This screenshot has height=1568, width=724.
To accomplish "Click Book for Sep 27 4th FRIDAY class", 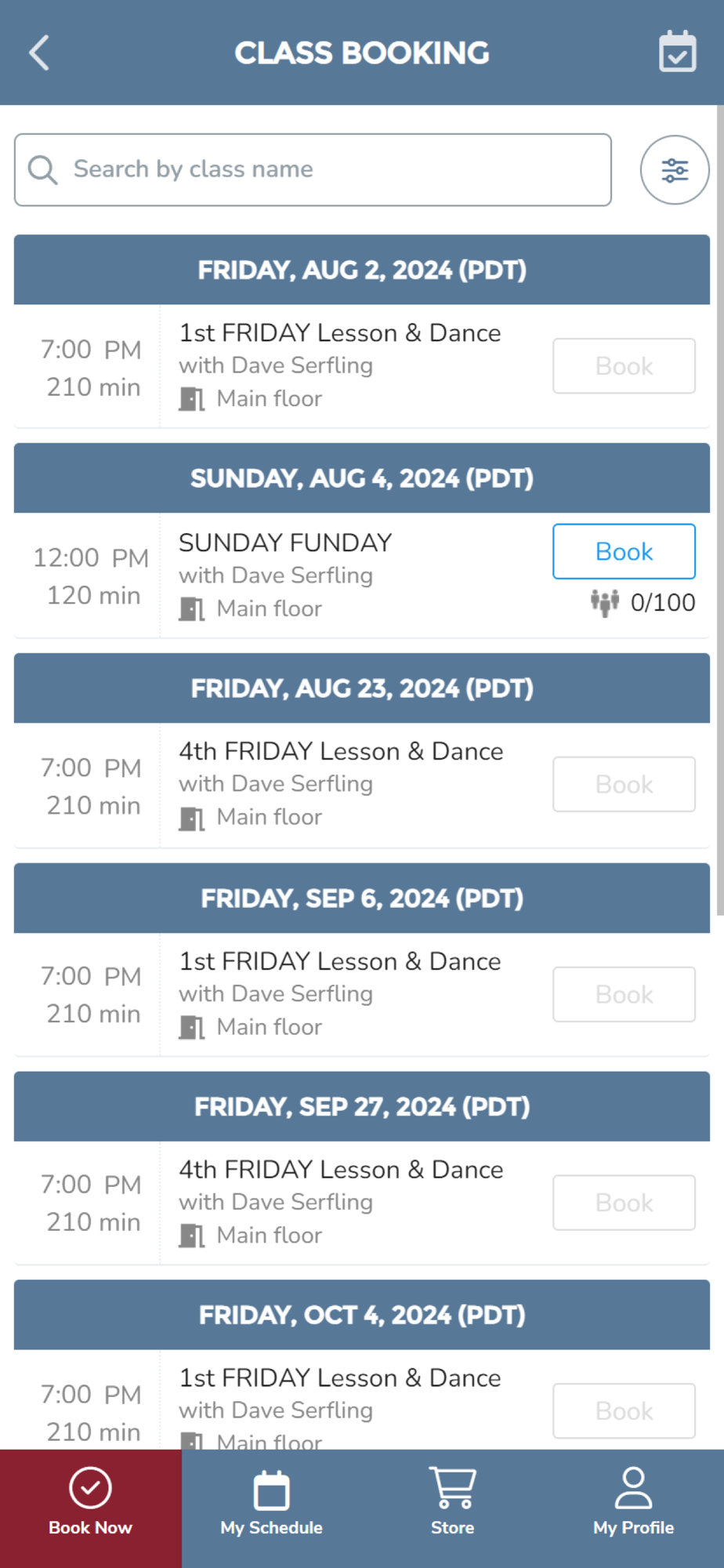I will coord(624,1203).
